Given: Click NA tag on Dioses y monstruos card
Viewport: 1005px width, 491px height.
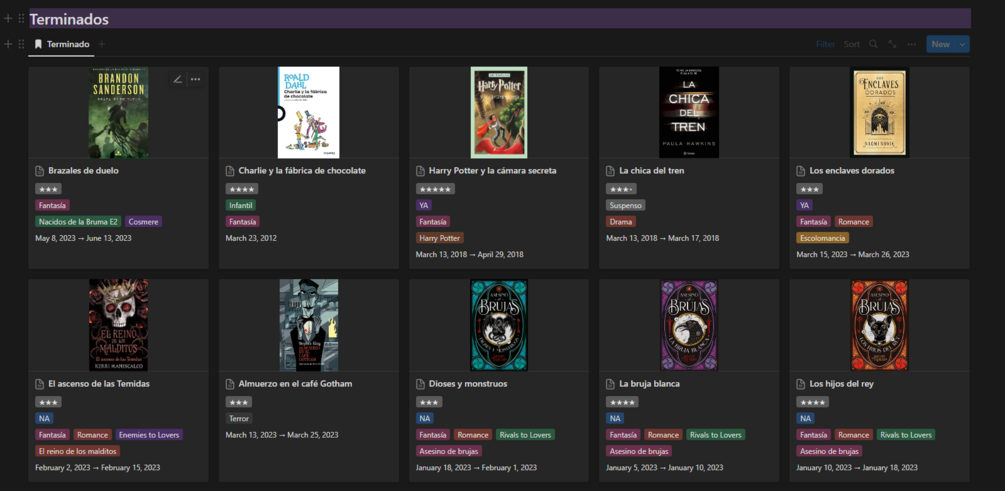Looking at the screenshot, I should (424, 419).
